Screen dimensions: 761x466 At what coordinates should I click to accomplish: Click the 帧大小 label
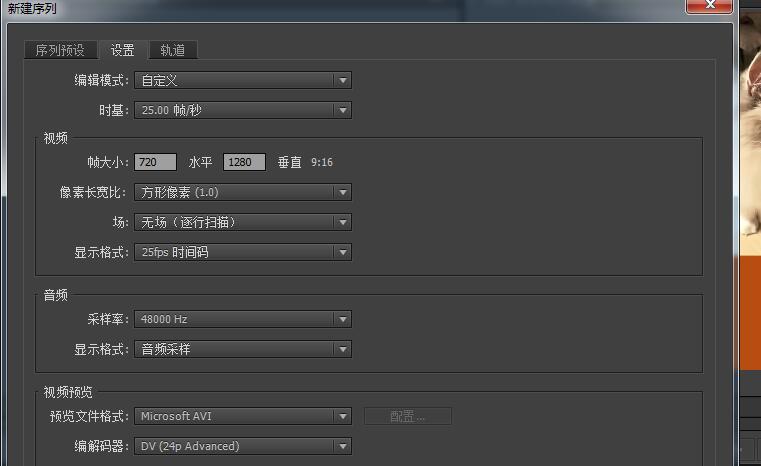pyautogui.click(x=108, y=162)
